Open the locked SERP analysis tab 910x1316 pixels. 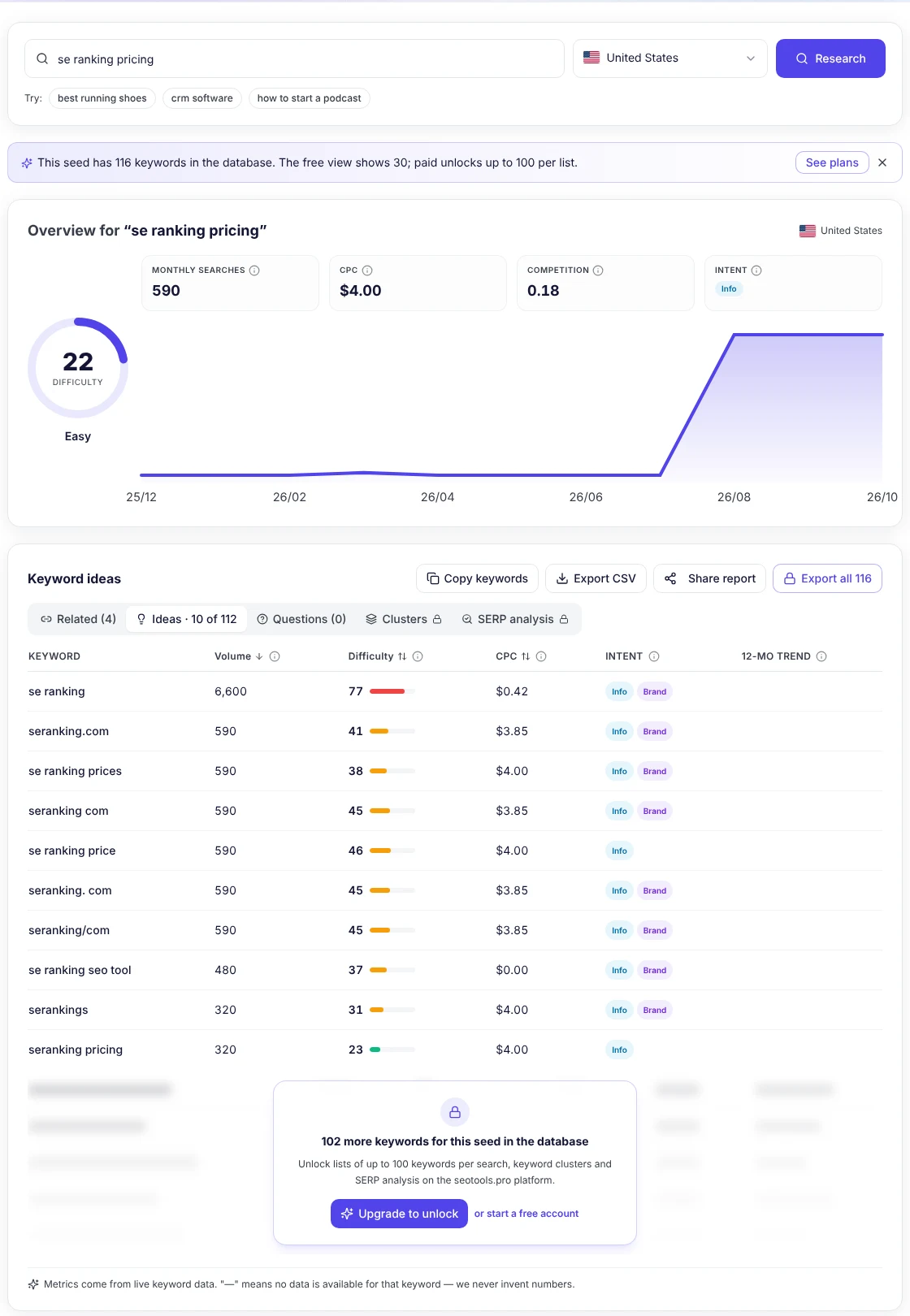[515, 619]
